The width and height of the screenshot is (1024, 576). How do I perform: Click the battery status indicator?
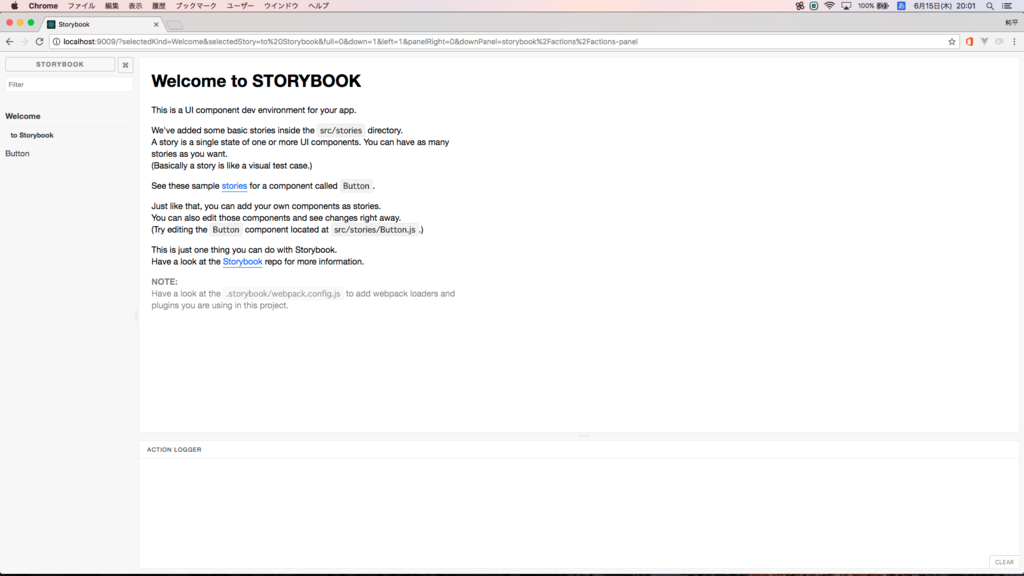click(874, 6)
